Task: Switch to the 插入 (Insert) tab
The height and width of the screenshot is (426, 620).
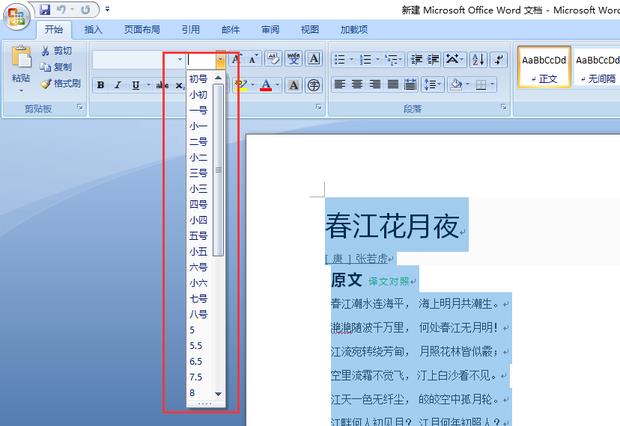Action: (93, 30)
